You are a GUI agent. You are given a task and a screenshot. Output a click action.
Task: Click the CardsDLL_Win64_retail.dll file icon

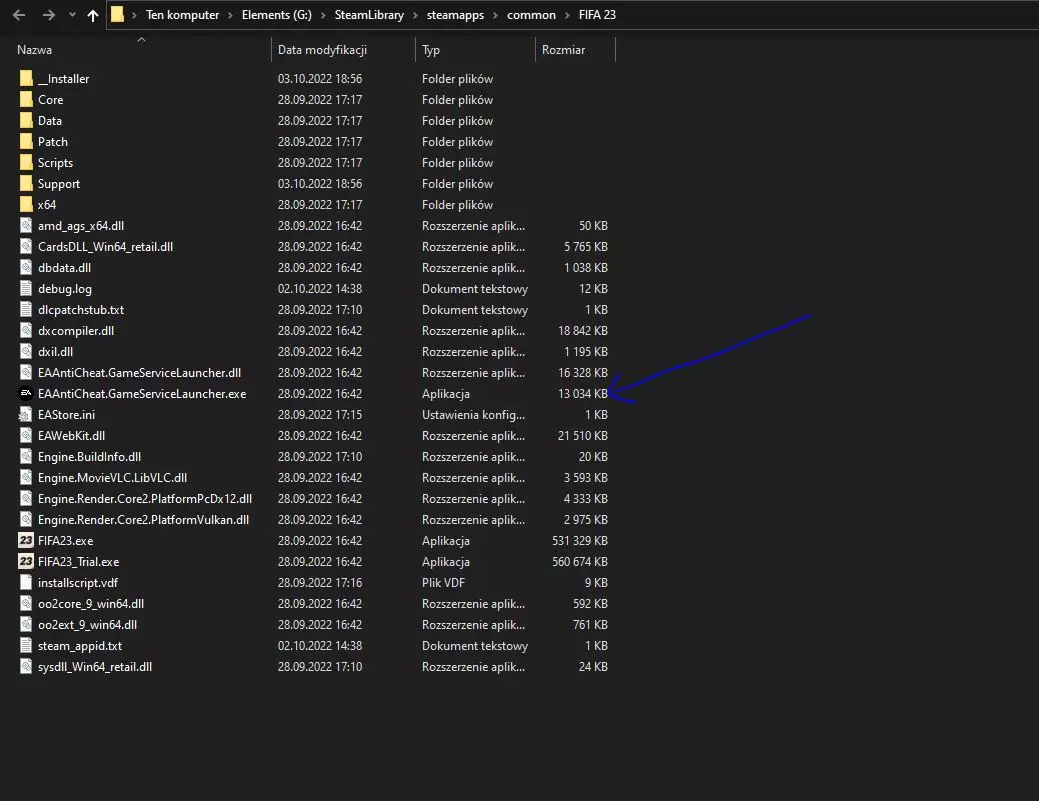26,246
